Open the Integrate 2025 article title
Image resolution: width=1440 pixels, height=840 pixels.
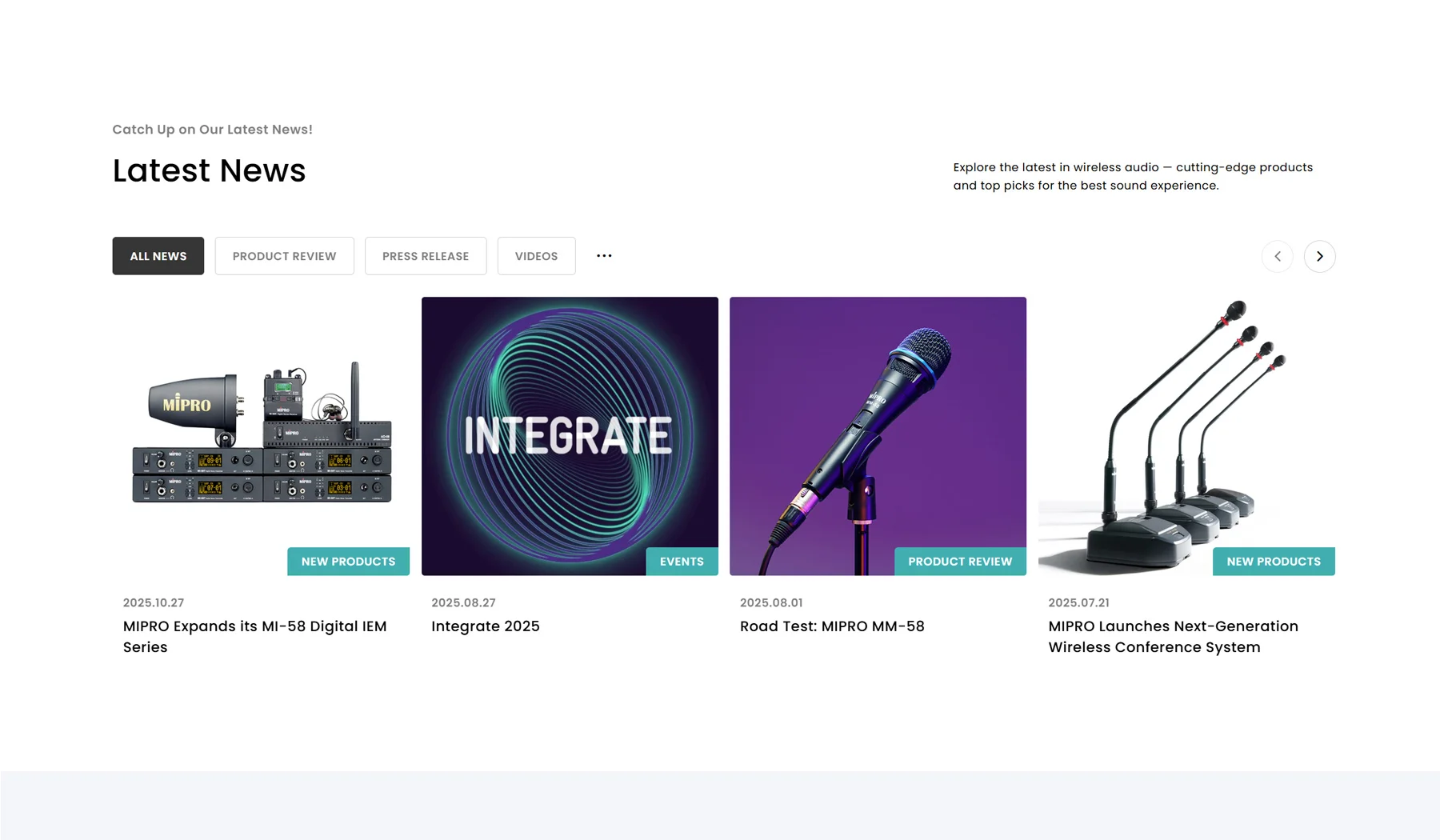[486, 626]
